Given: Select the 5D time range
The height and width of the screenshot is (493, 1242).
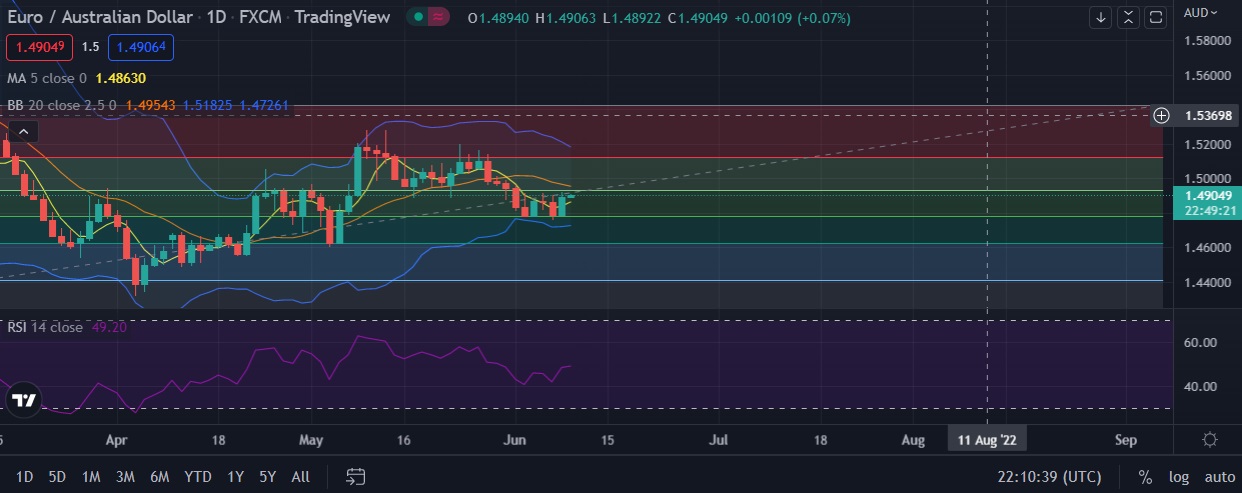Looking at the screenshot, I should (x=57, y=477).
